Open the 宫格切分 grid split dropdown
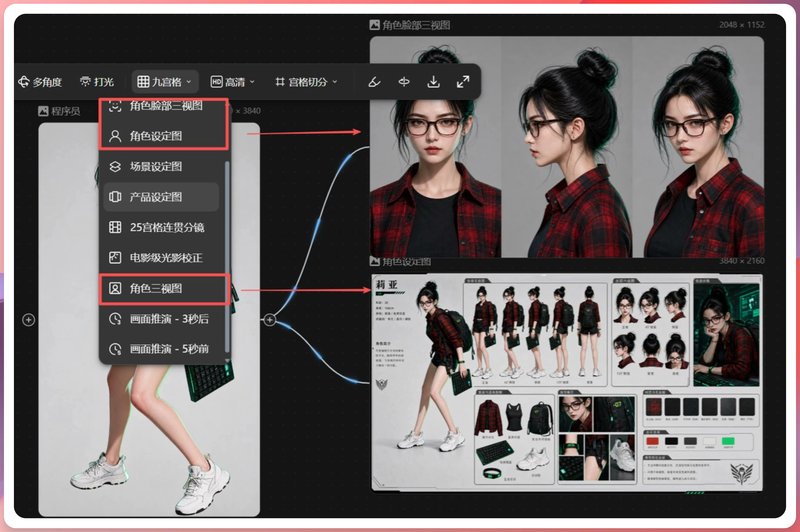Screen dimensions: 800x532 tap(306, 82)
